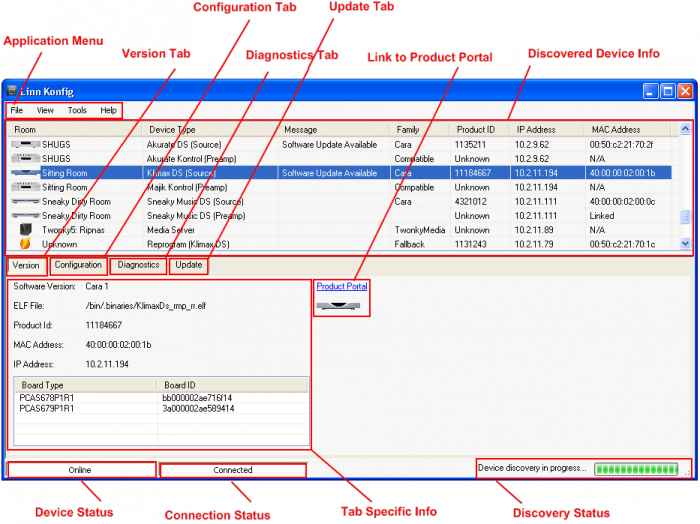
Task: Click Board ID 3a000002ae589414
Action: click(198, 408)
